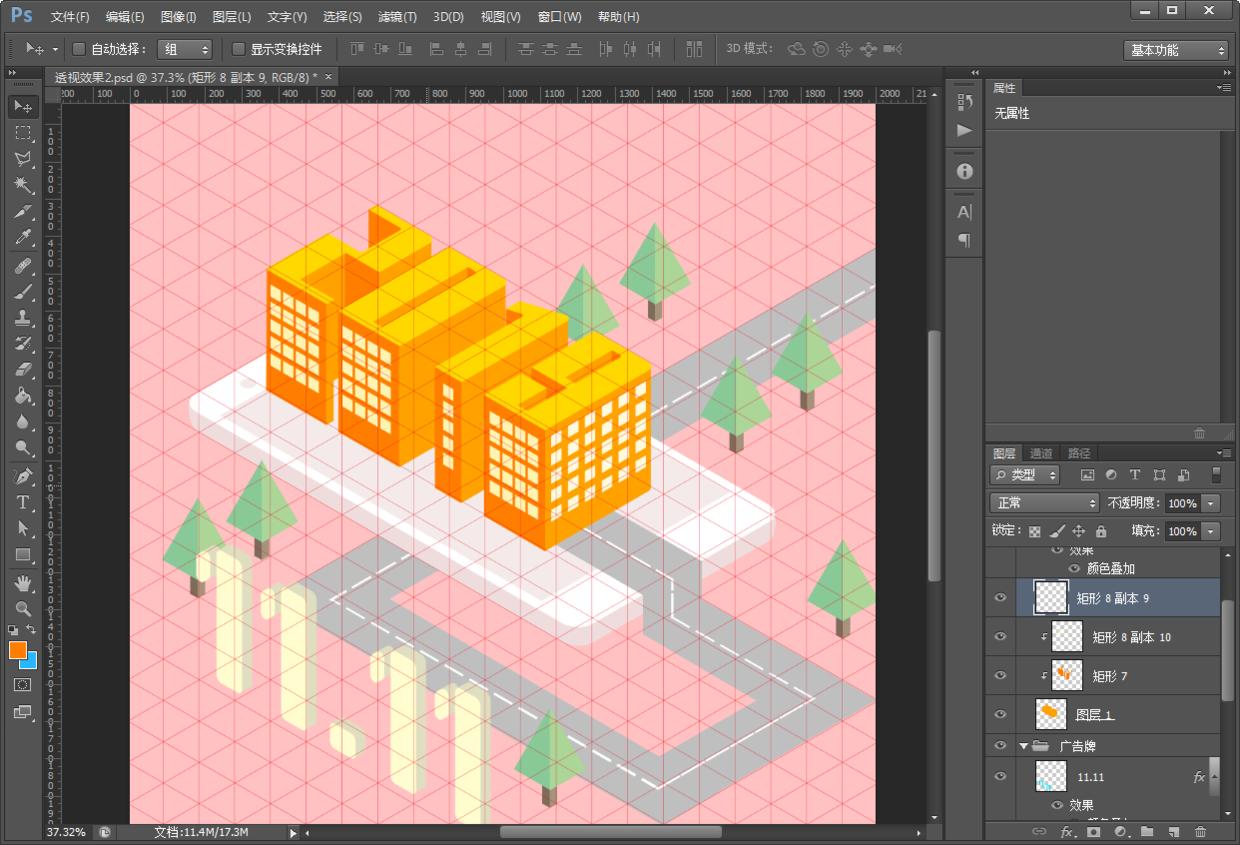This screenshot has height=845, width=1240.
Task: Select the Eyedropper tool
Action: click(x=22, y=238)
